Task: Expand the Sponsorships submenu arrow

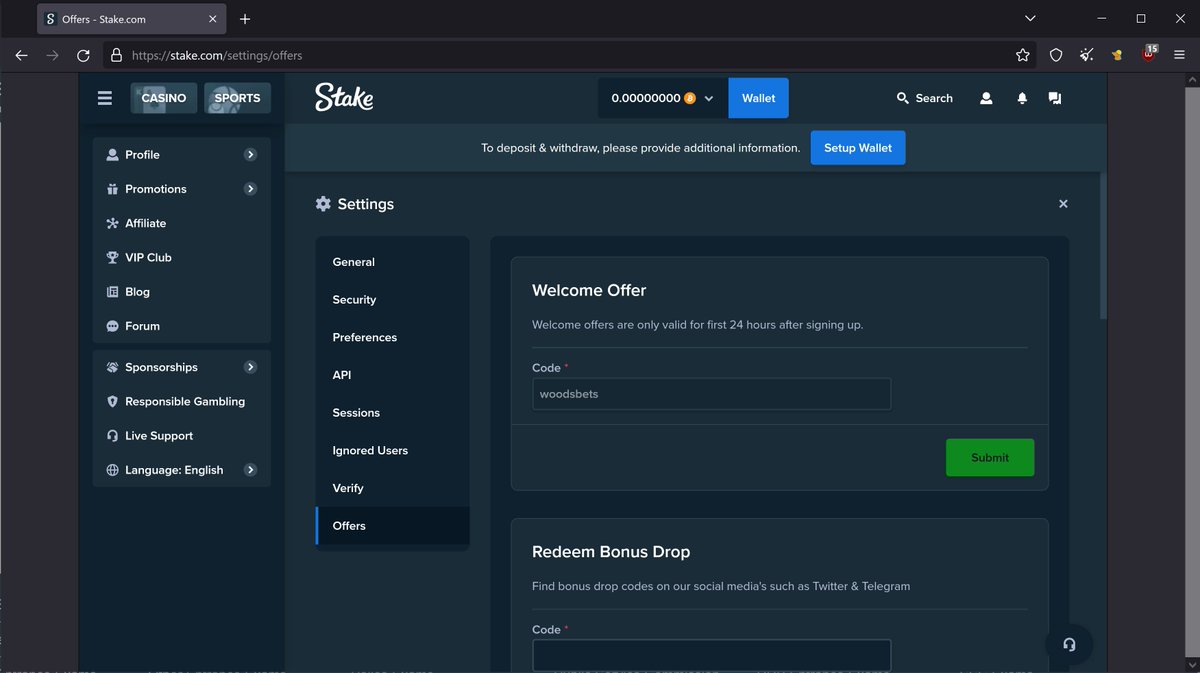Action: click(250, 367)
